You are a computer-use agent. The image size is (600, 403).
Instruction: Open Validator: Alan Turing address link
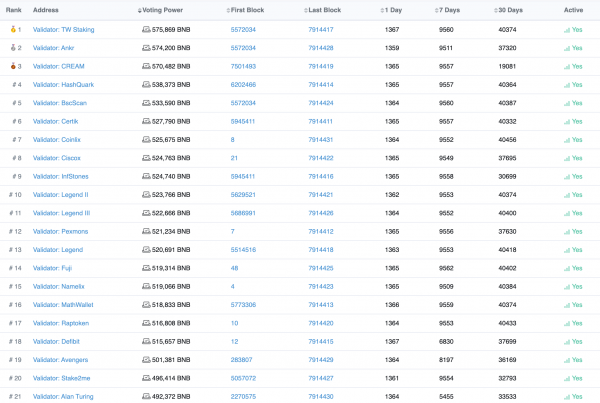[63, 396]
